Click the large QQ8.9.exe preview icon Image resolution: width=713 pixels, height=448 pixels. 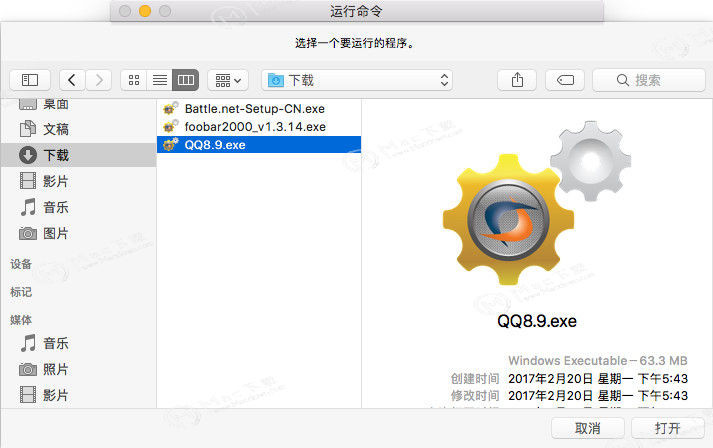point(537,202)
